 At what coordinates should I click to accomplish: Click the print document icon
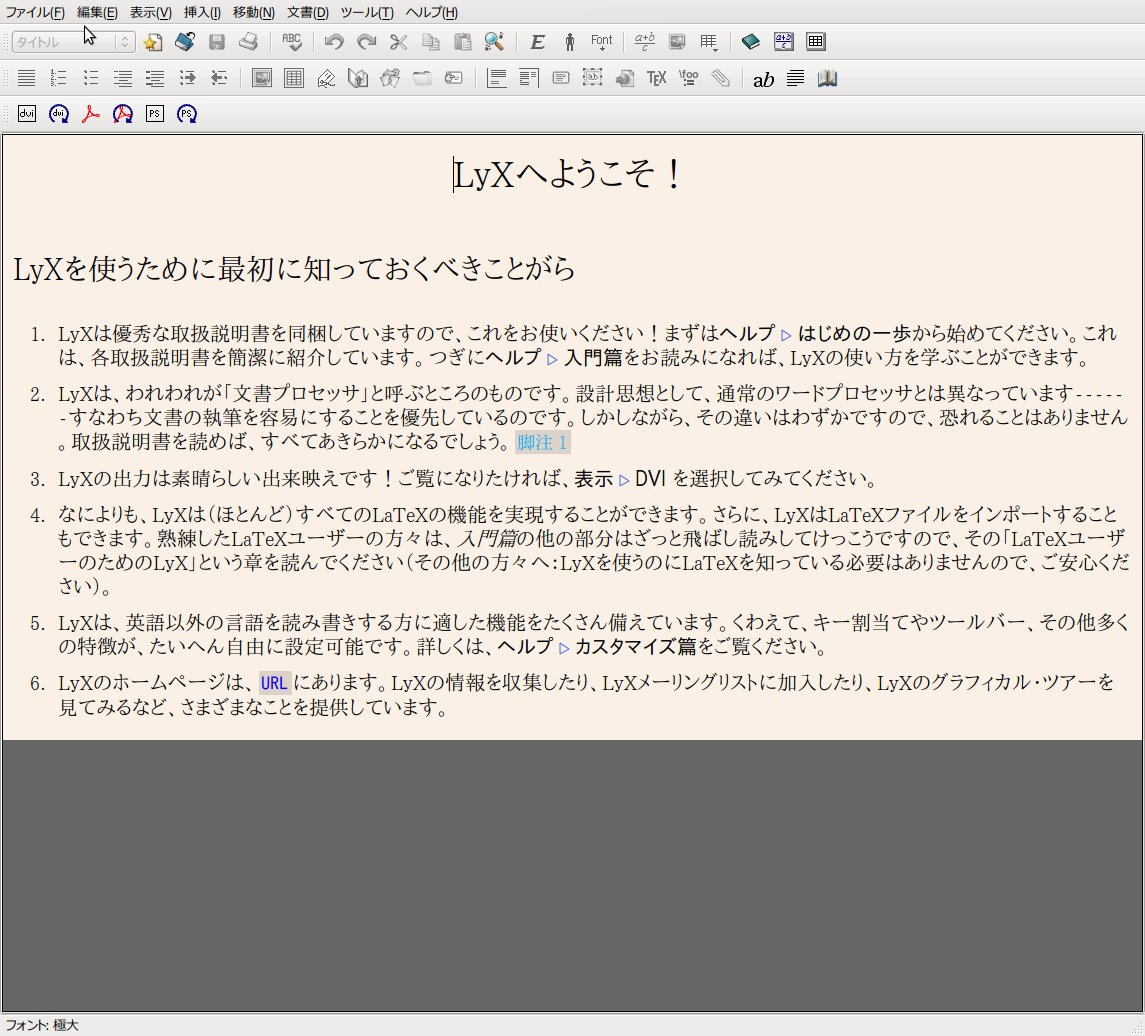248,42
